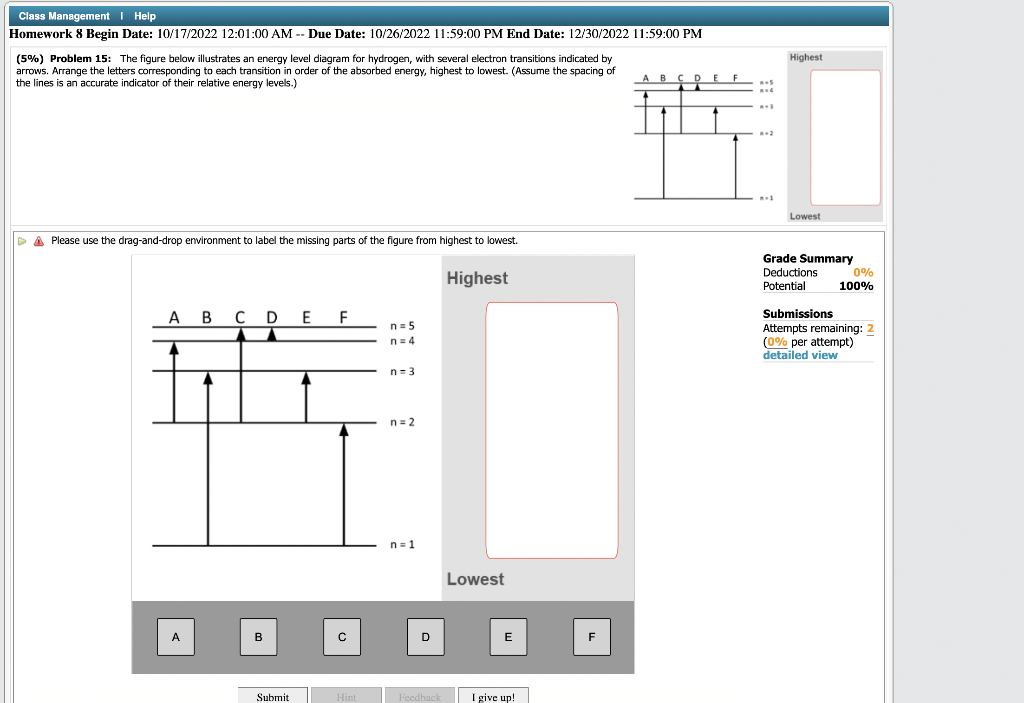1024x703 pixels.
Task: Click the grayed-out Hint button
Action: click(x=346, y=696)
